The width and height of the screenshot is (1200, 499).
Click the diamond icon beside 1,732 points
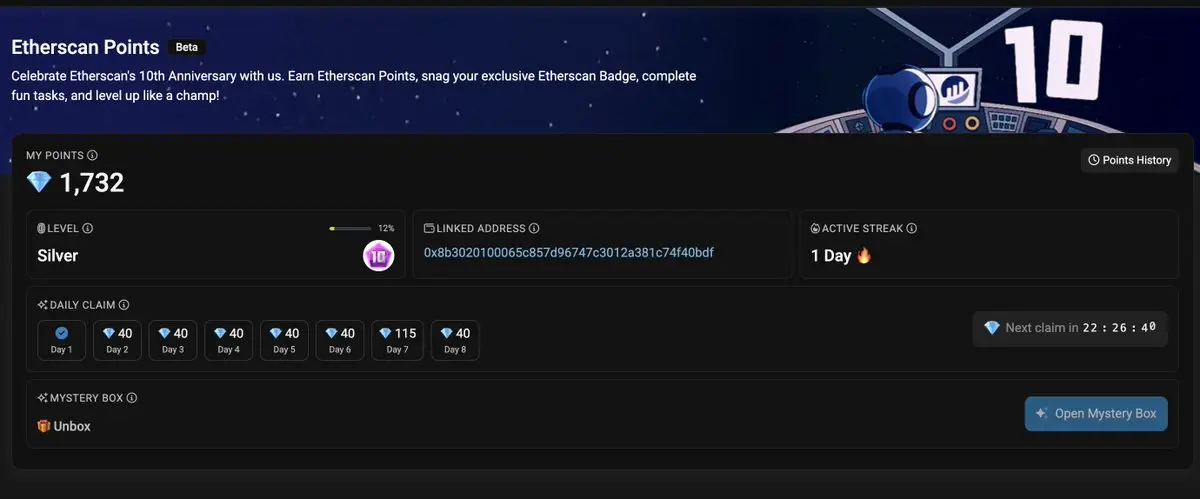pyautogui.click(x=39, y=182)
